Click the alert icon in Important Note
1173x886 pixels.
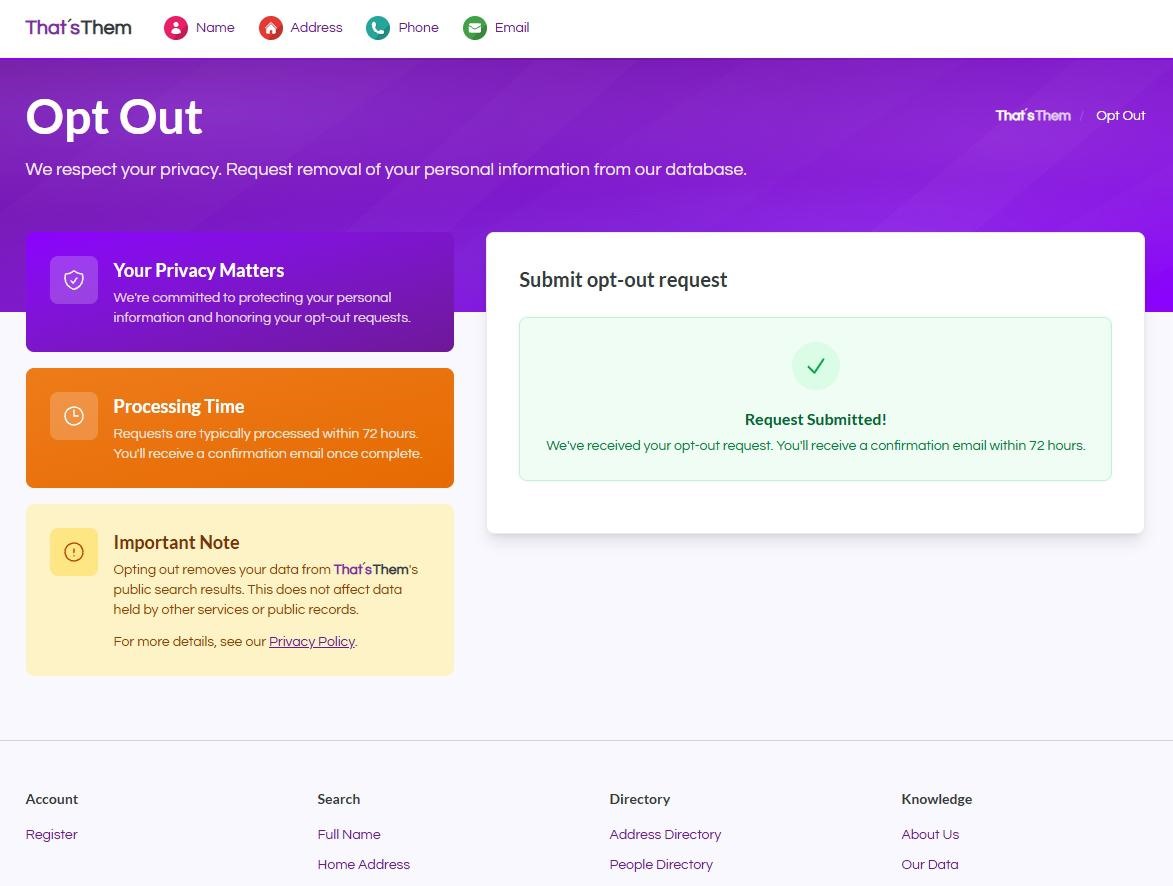point(74,552)
